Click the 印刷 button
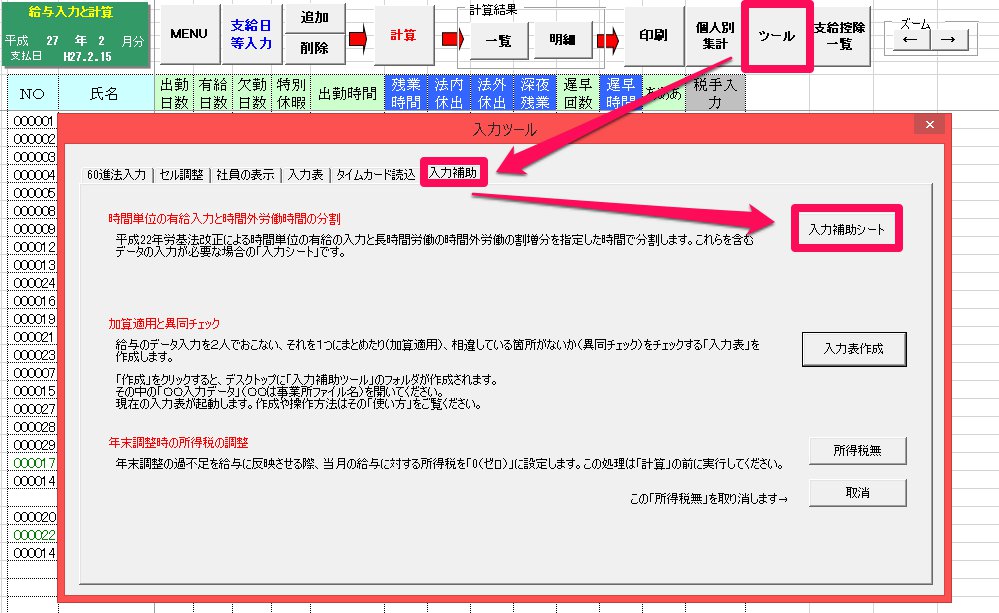This screenshot has height=613, width=999. 654,36
